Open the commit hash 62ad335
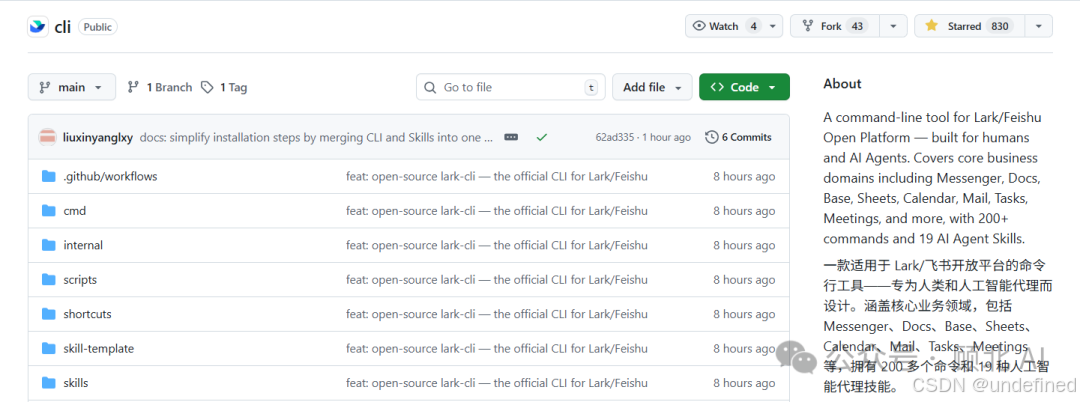This screenshot has height=402, width=1080. tap(616, 137)
